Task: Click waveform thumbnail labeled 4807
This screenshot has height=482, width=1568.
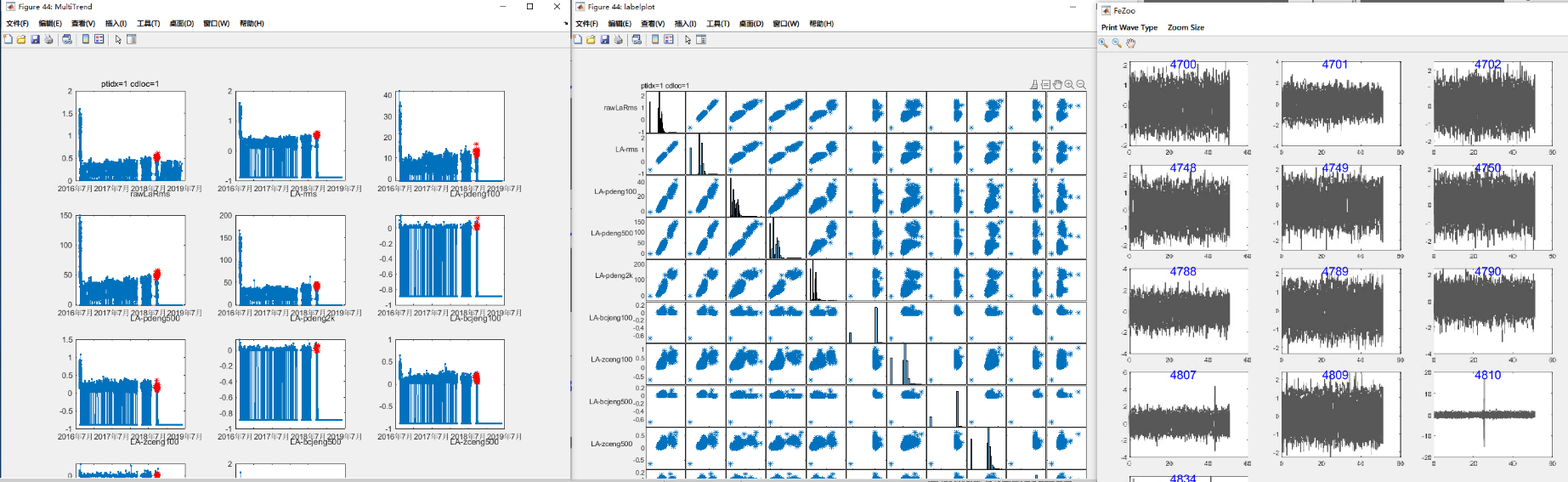Action: pyautogui.click(x=1188, y=415)
